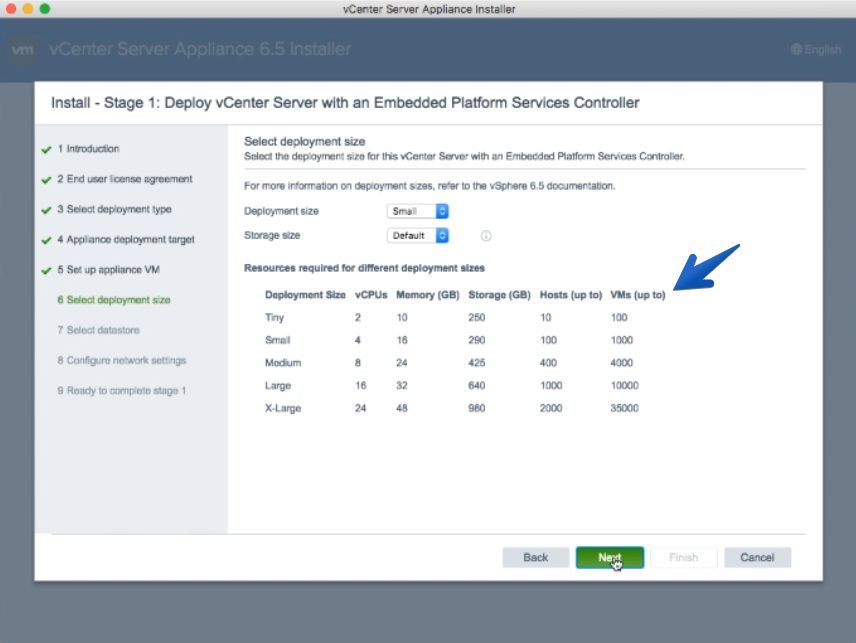Click the Large deployment size row label

point(278,385)
